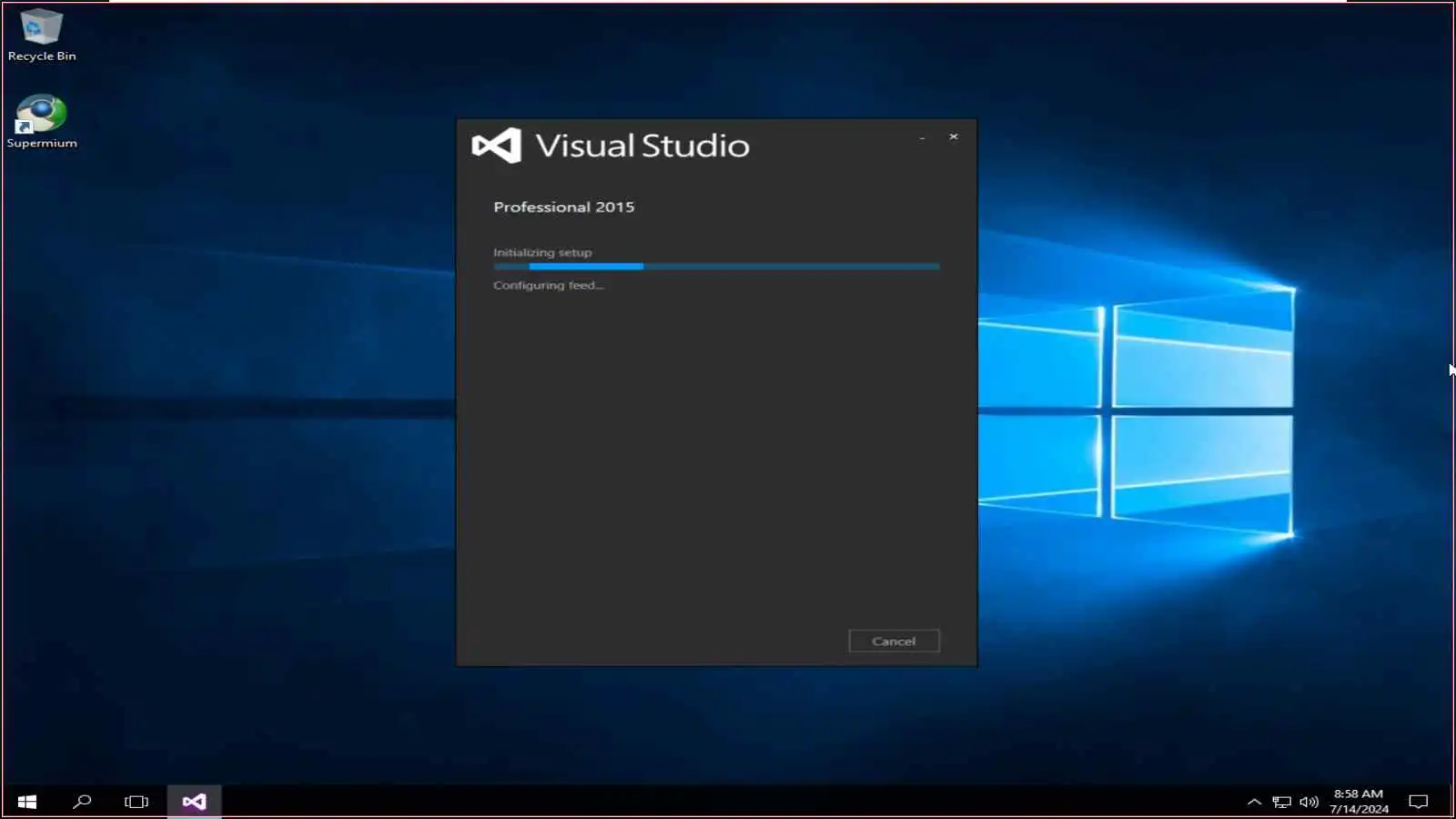Screen dimensions: 1456x819
Task: Open the volume control tray icon
Action: (1309, 802)
